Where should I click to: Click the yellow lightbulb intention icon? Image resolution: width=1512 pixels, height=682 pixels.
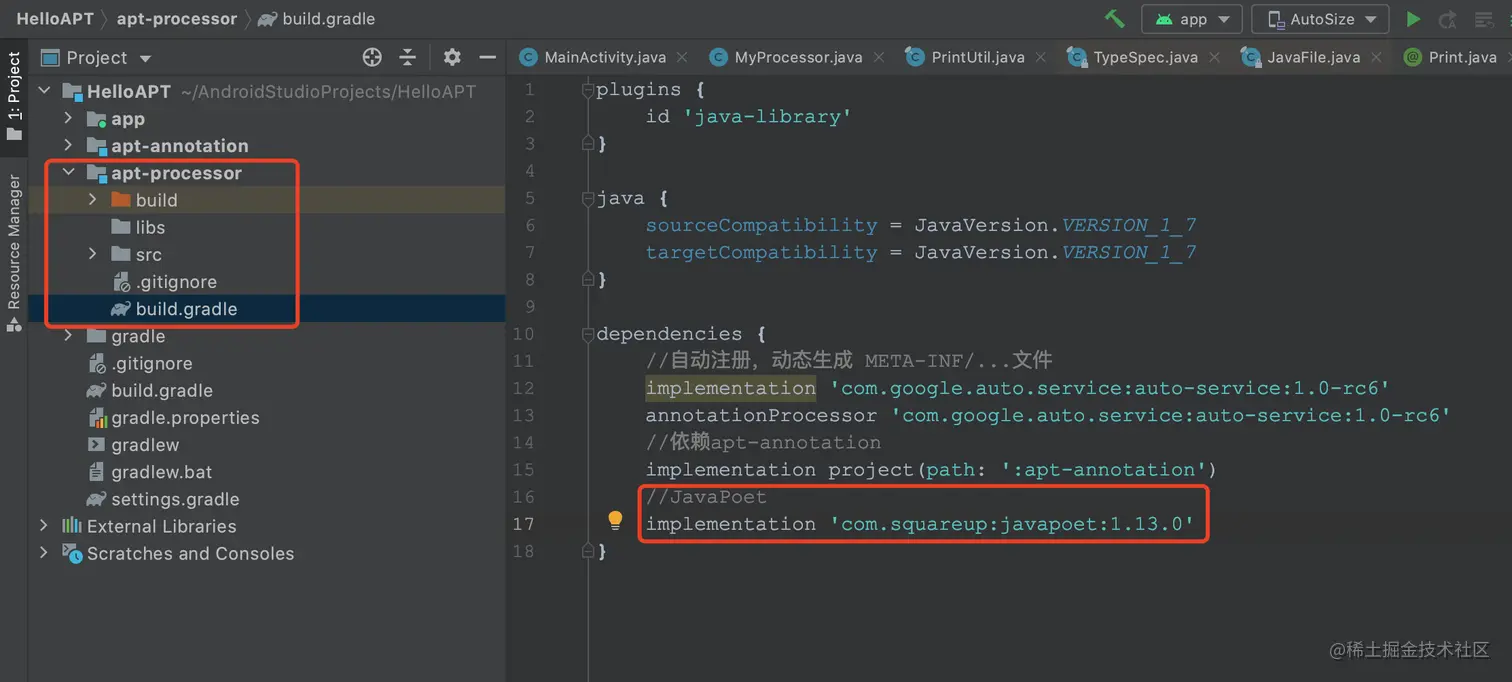615,520
